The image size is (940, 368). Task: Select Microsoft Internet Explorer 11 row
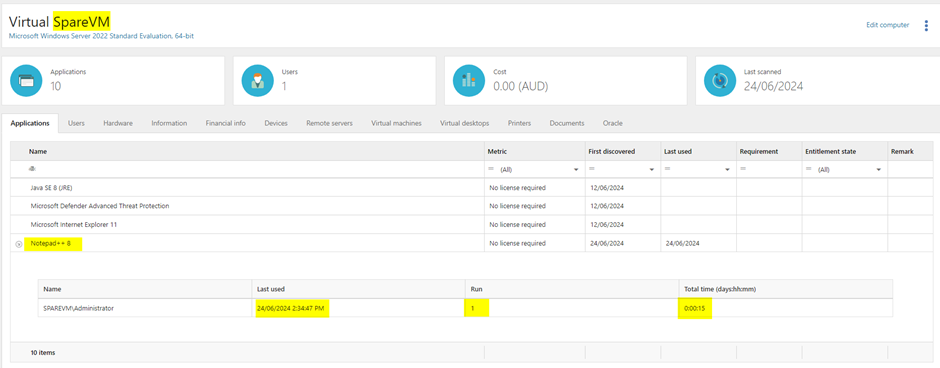[472, 225]
